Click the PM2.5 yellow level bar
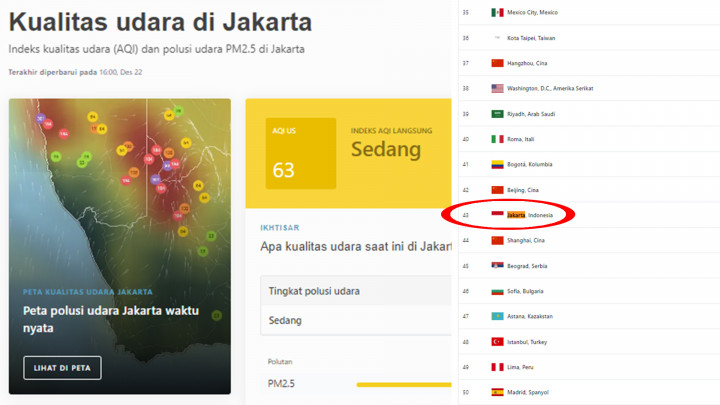720x405 pixels. pyautogui.click(x=404, y=385)
